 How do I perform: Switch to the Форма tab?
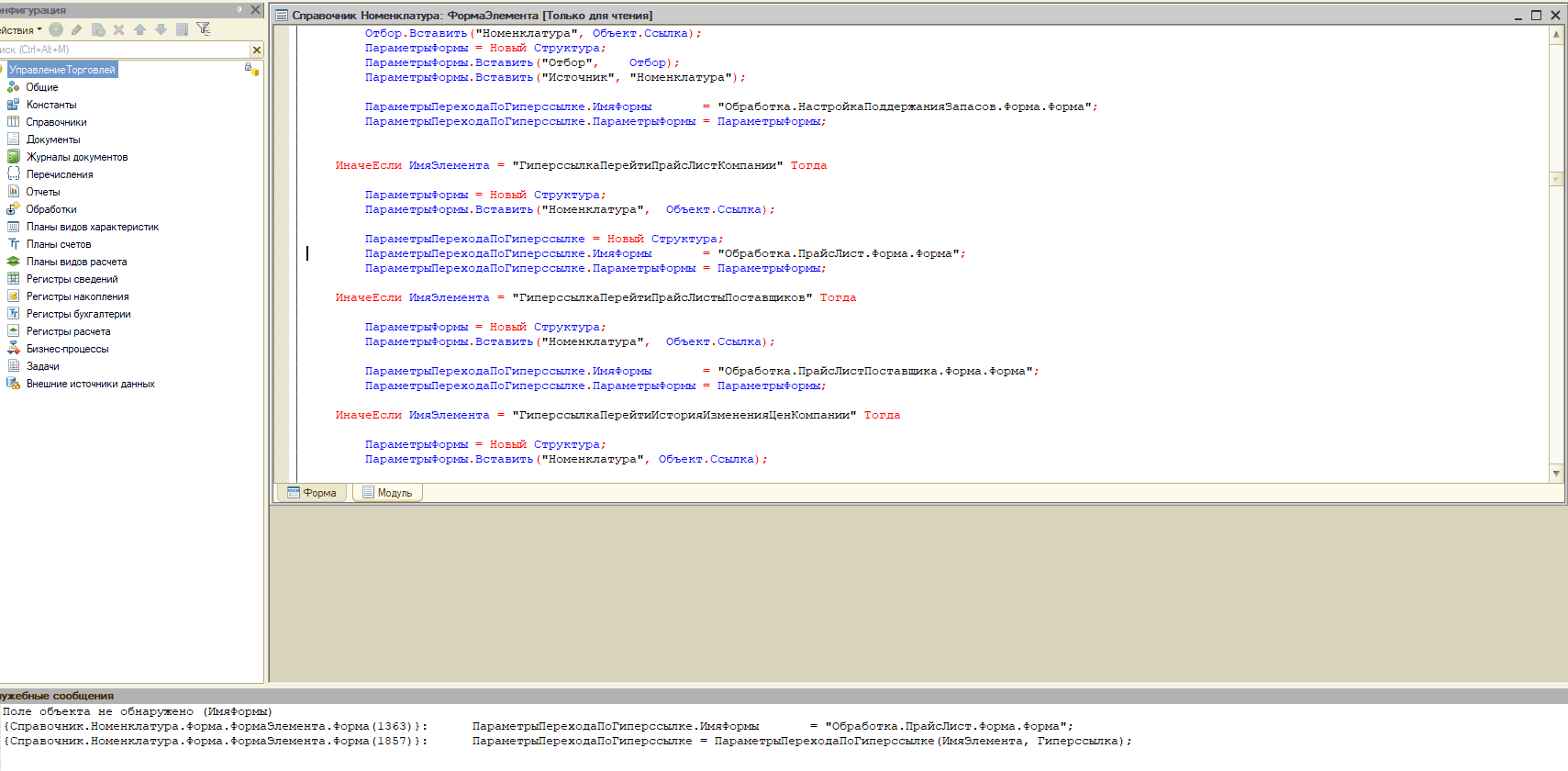(312, 493)
